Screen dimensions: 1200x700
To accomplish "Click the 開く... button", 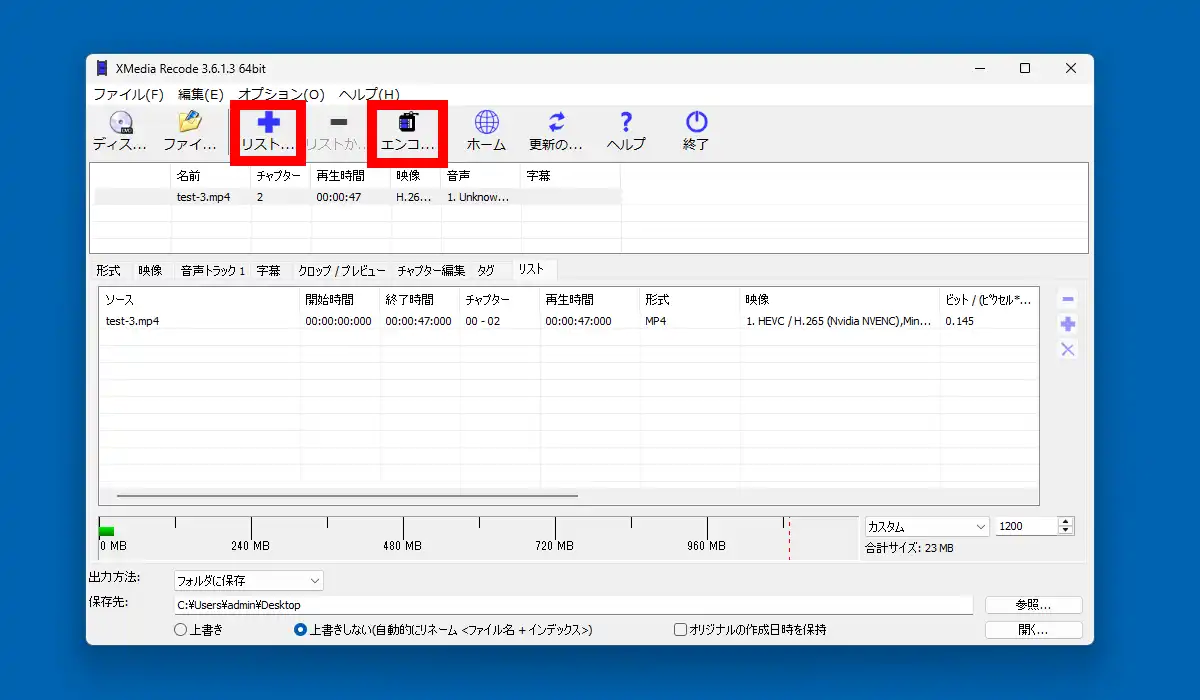I will pyautogui.click(x=1033, y=630).
